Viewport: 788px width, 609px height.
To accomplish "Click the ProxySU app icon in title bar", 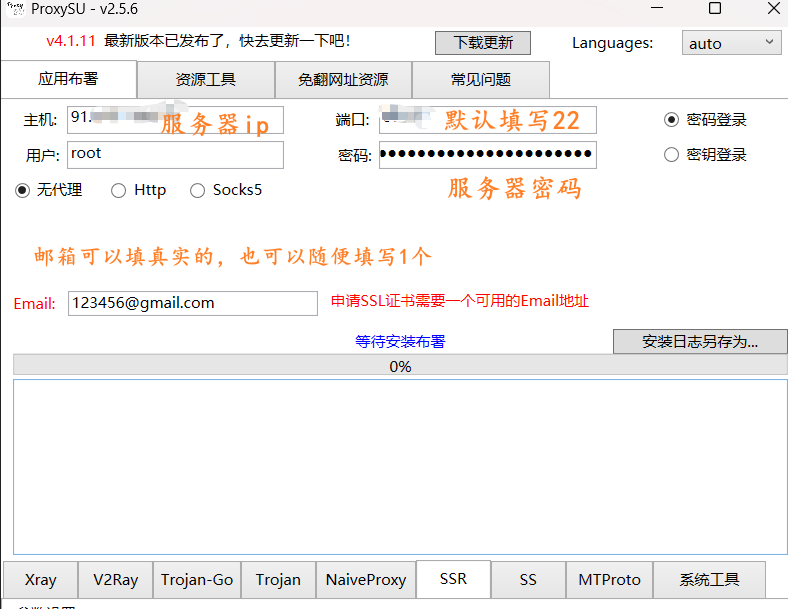I will 14,9.
